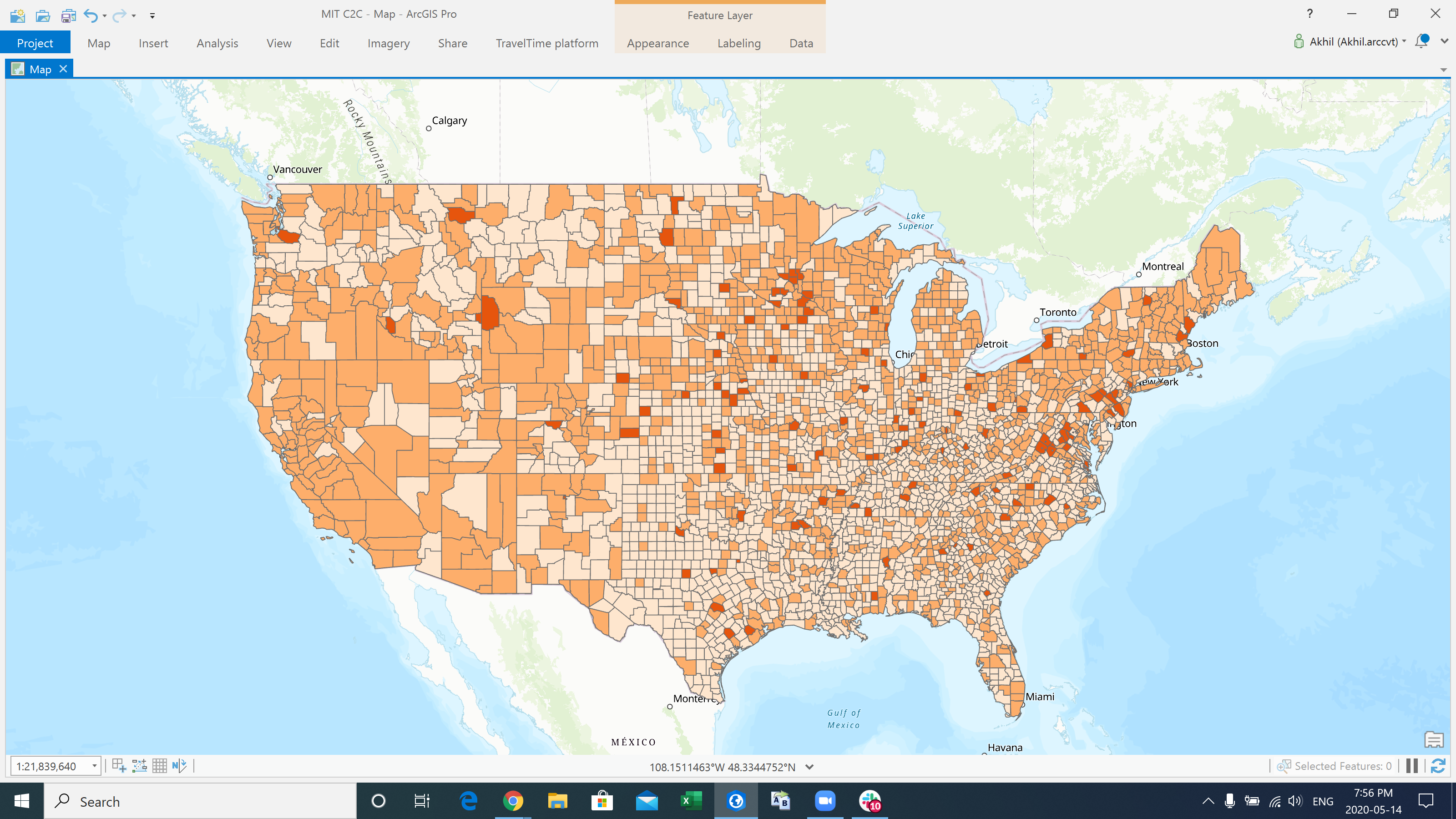Click the Open Project folder icon
This screenshot has width=1456, height=819.
pyautogui.click(x=43, y=15)
